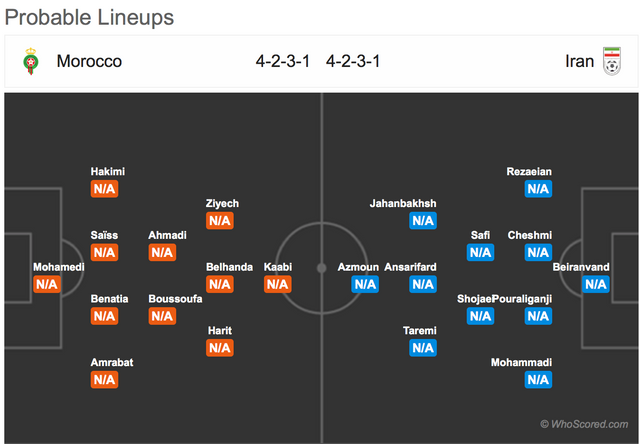Select the Boussoufa player name label
640x444 pixels.
point(175,299)
